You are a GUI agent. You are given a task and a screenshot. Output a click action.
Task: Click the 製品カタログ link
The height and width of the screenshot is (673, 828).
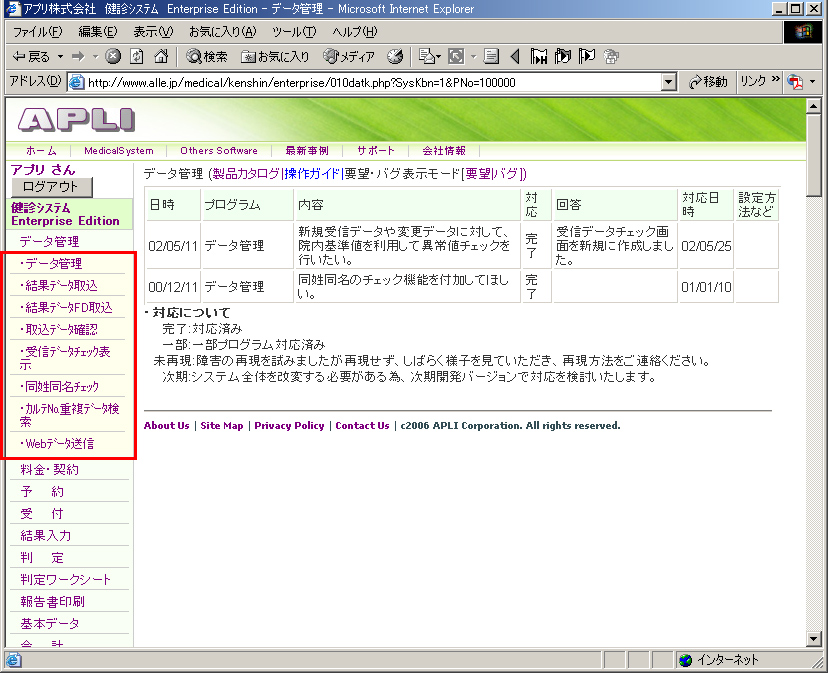click(246, 174)
